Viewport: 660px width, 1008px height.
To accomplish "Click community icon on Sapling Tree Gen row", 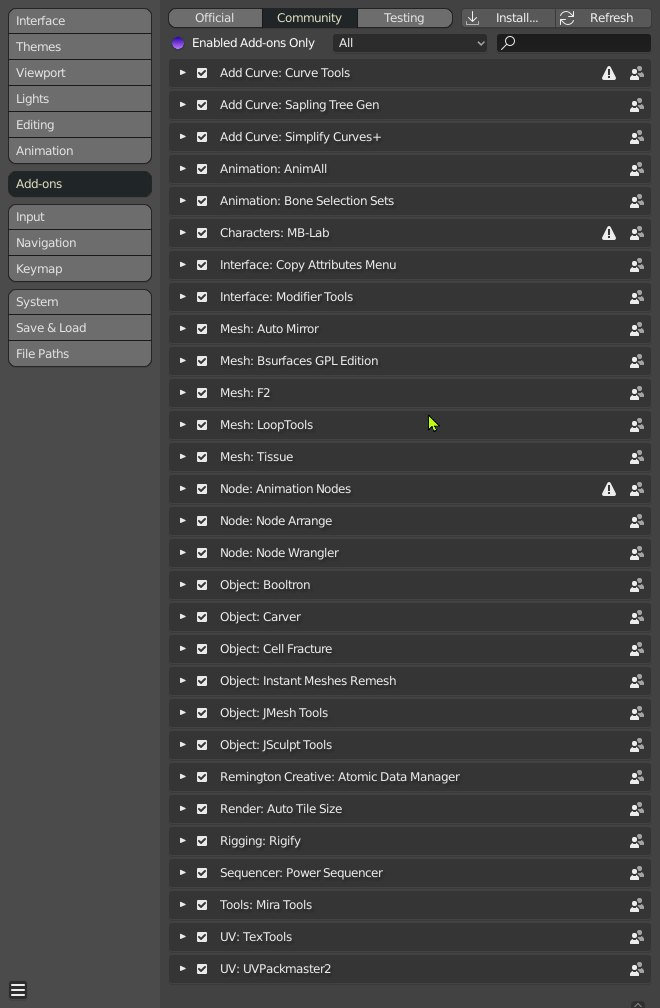I will (637, 105).
